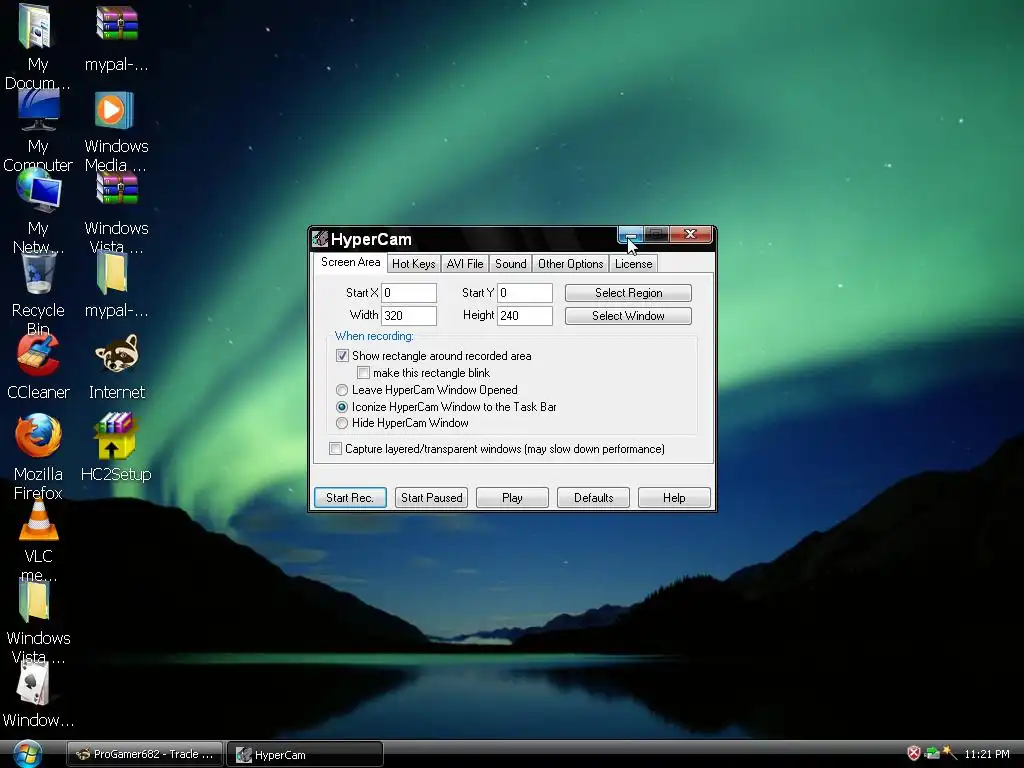Launch Windows Media Player desktop icon
The width and height of the screenshot is (1024, 768).
tap(114, 110)
